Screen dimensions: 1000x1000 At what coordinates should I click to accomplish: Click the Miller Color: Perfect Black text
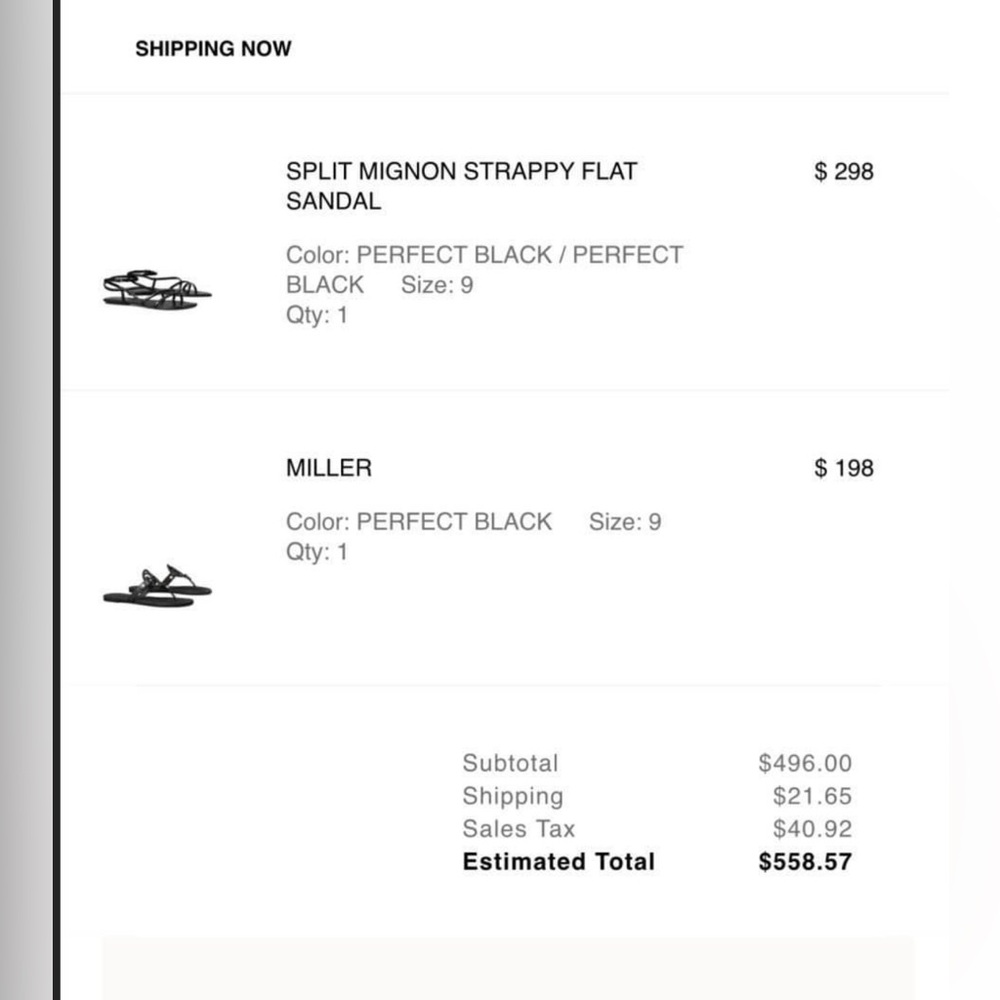[x=419, y=522]
